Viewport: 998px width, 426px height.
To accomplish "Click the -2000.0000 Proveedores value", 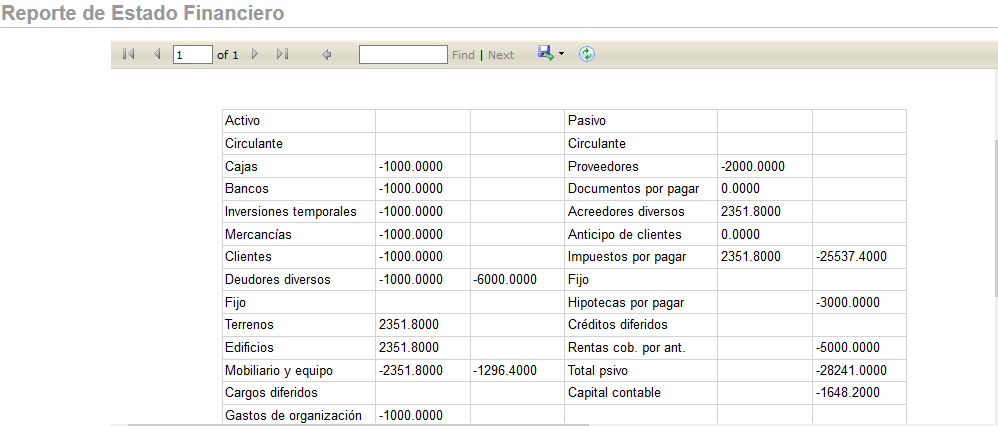I will tap(753, 167).
